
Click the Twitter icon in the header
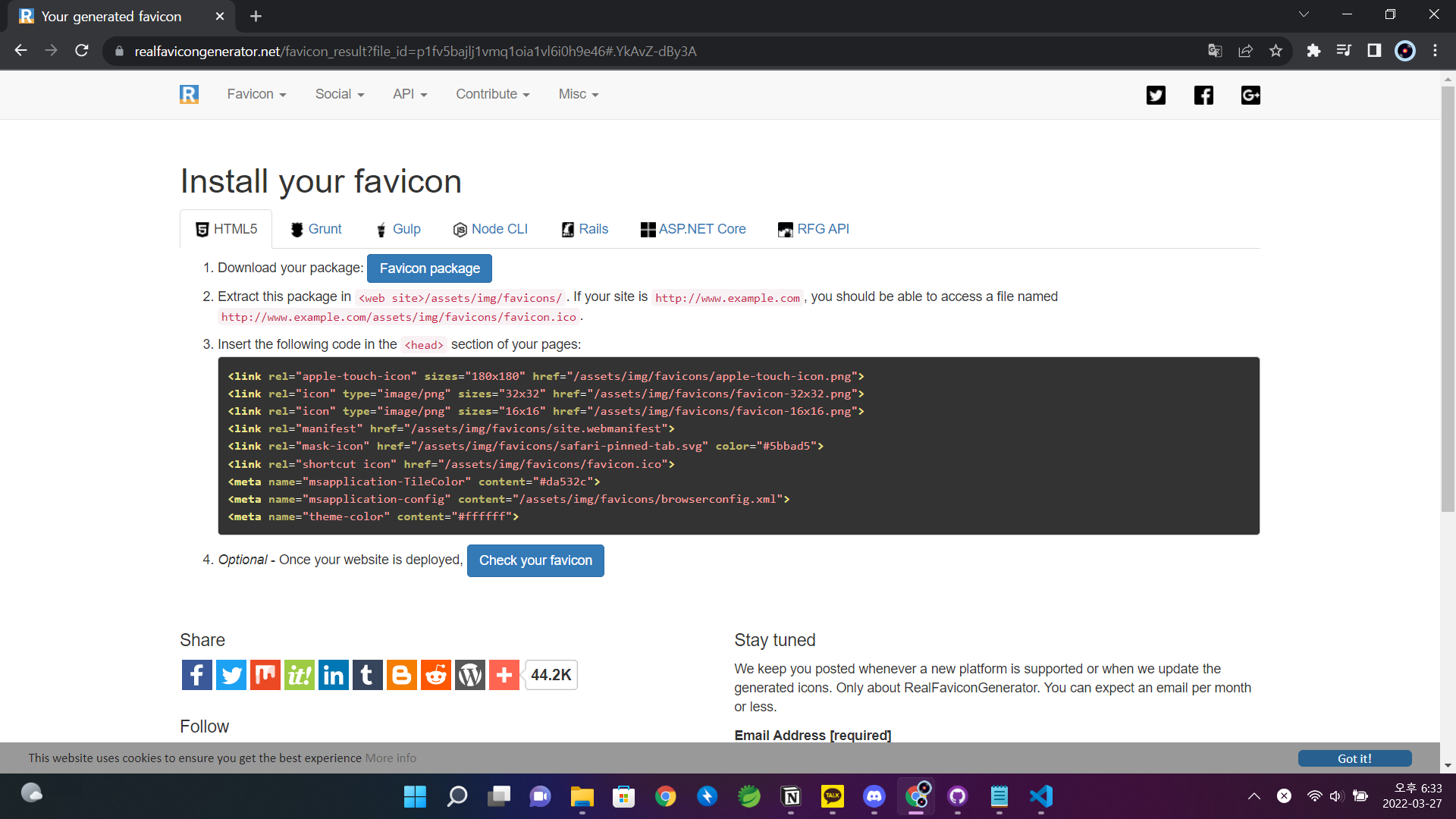[x=1156, y=95]
